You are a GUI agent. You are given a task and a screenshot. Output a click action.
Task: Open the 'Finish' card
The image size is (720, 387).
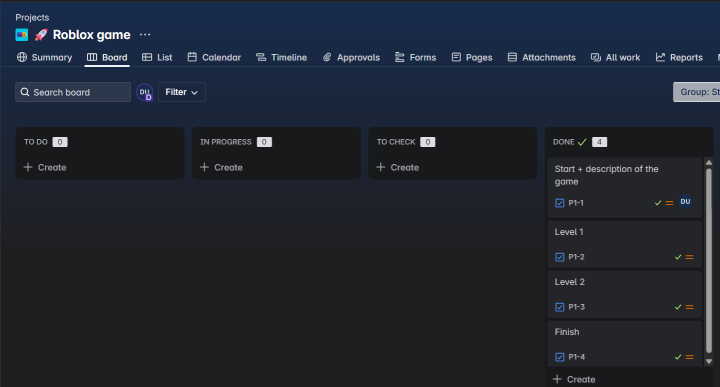coord(624,344)
